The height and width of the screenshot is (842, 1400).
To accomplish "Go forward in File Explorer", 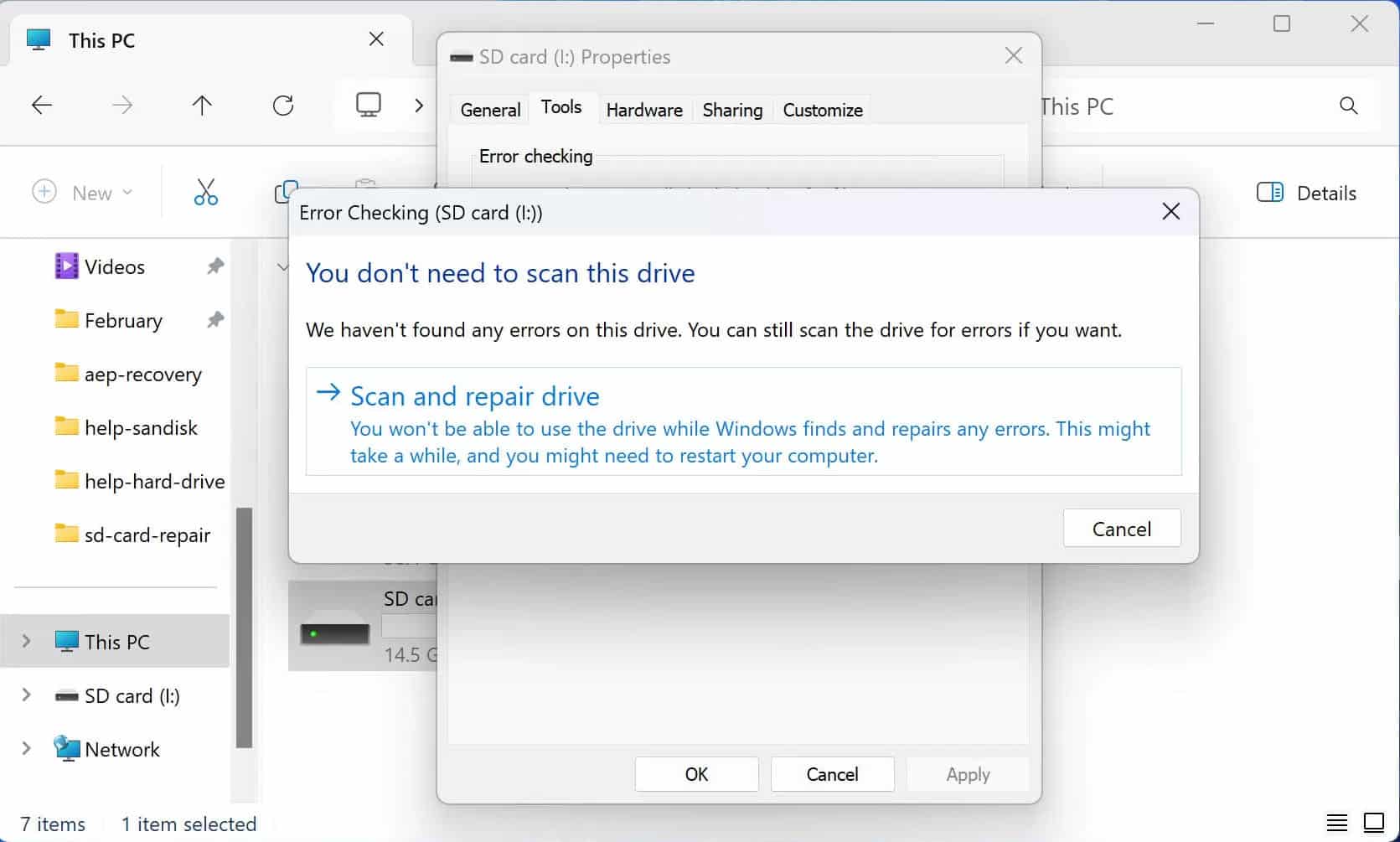I will click(x=122, y=105).
